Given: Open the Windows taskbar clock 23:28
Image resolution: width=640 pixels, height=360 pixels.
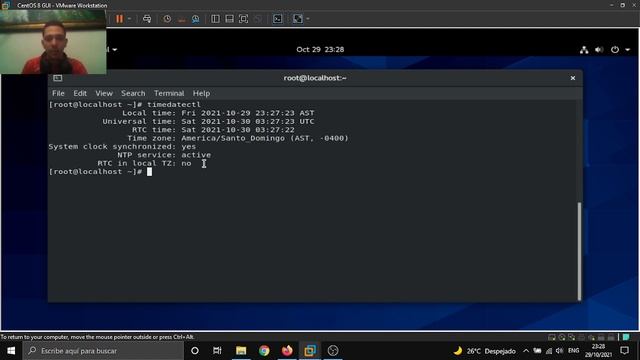Looking at the screenshot, I should click(x=598, y=351).
